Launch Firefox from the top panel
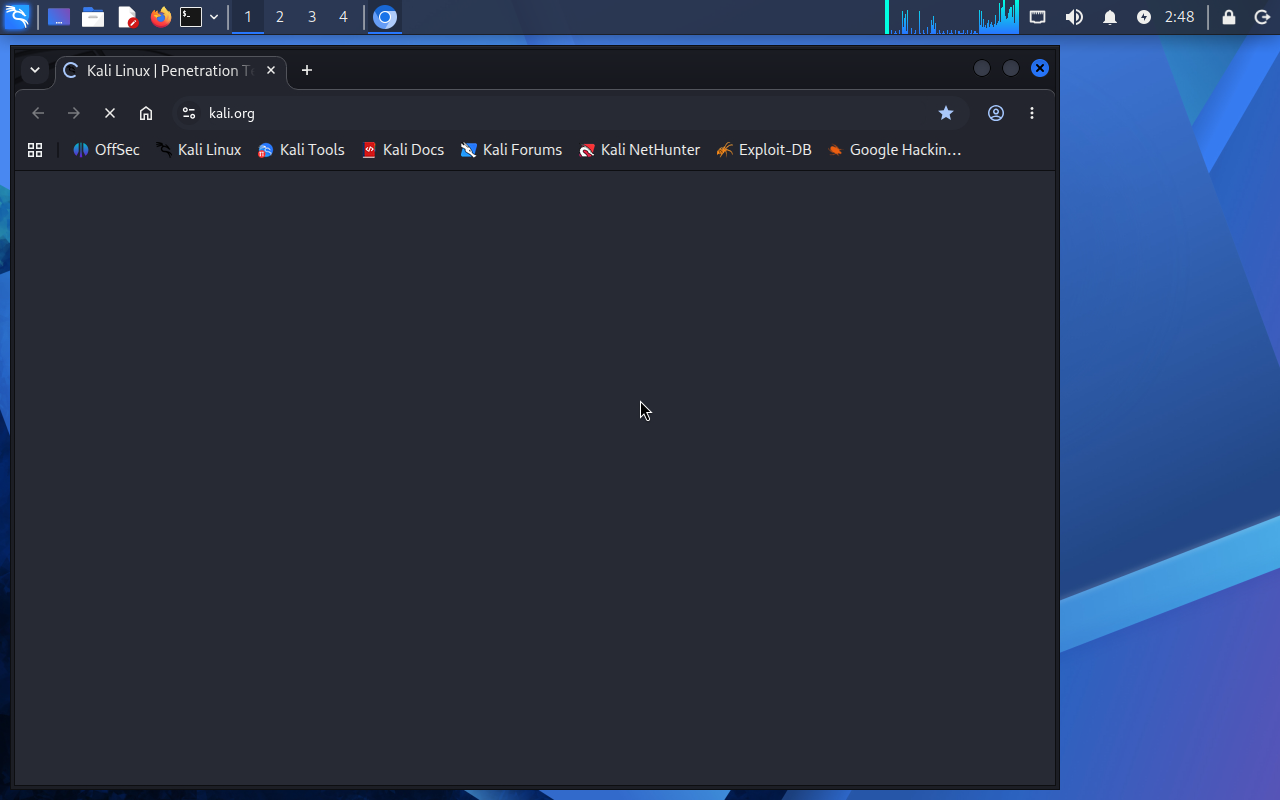The image size is (1280, 800). pyautogui.click(x=160, y=17)
